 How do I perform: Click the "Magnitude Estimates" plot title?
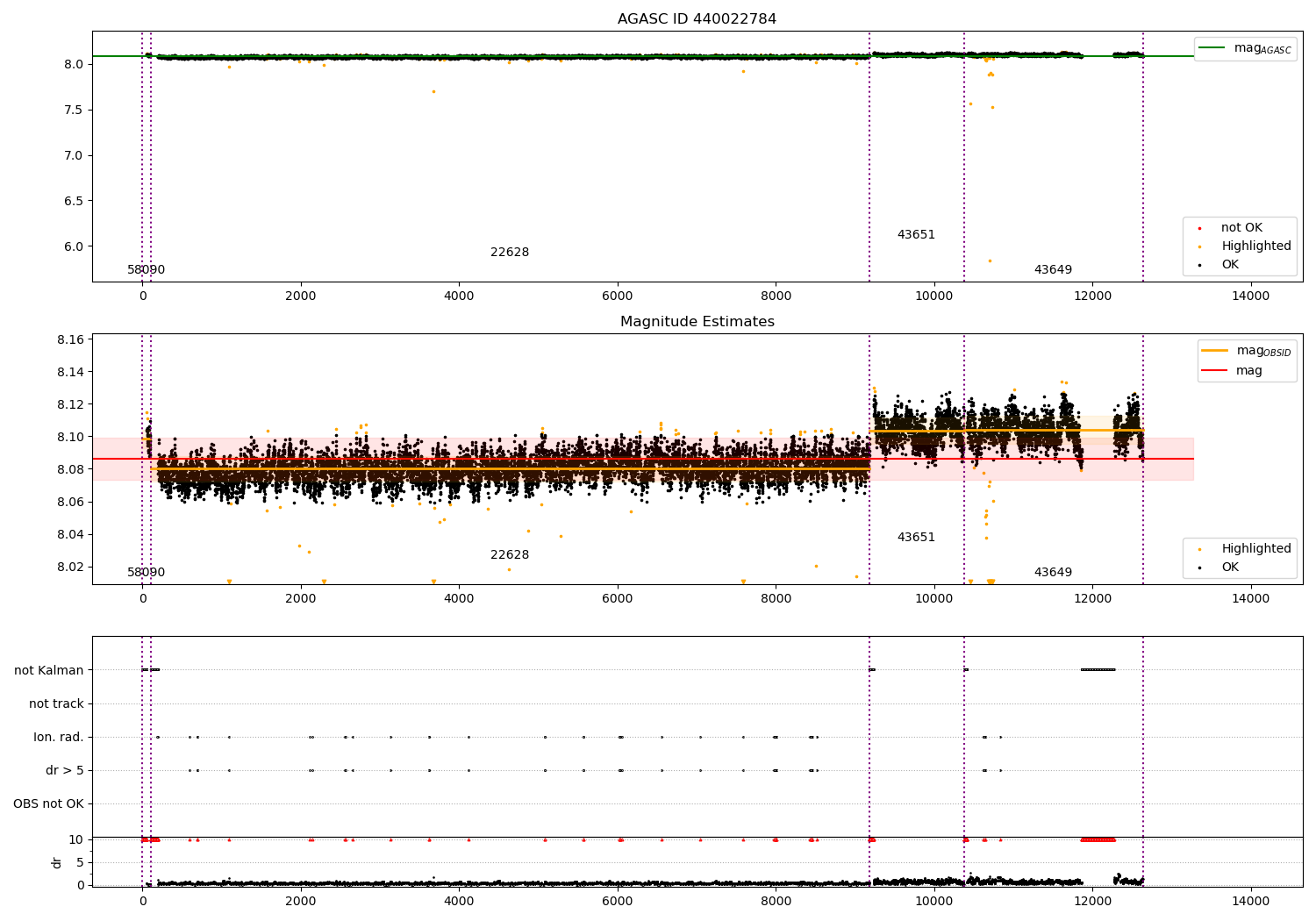(x=697, y=322)
